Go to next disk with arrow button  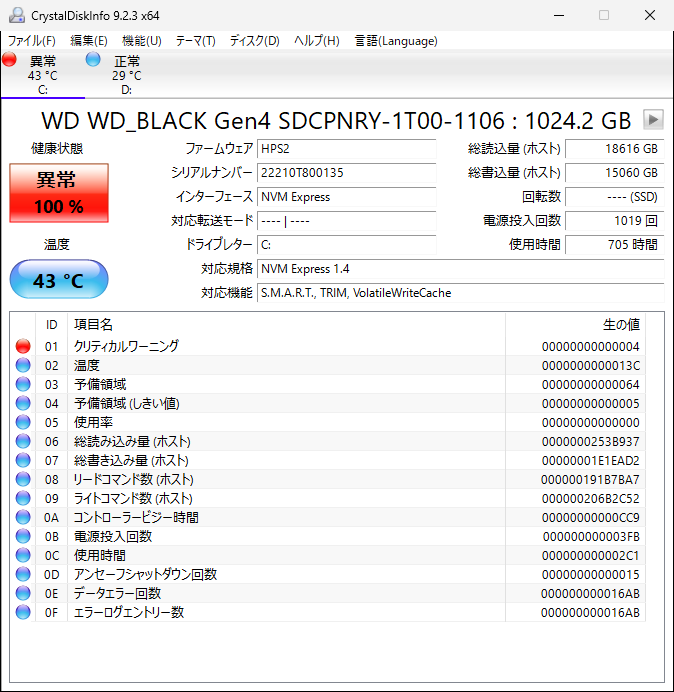653,120
